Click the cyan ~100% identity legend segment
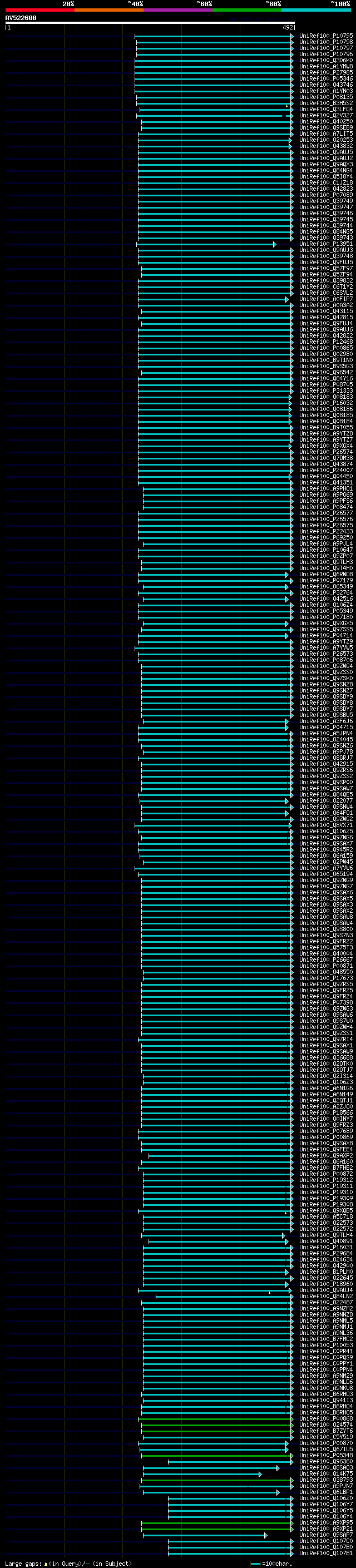 pos(317,10)
